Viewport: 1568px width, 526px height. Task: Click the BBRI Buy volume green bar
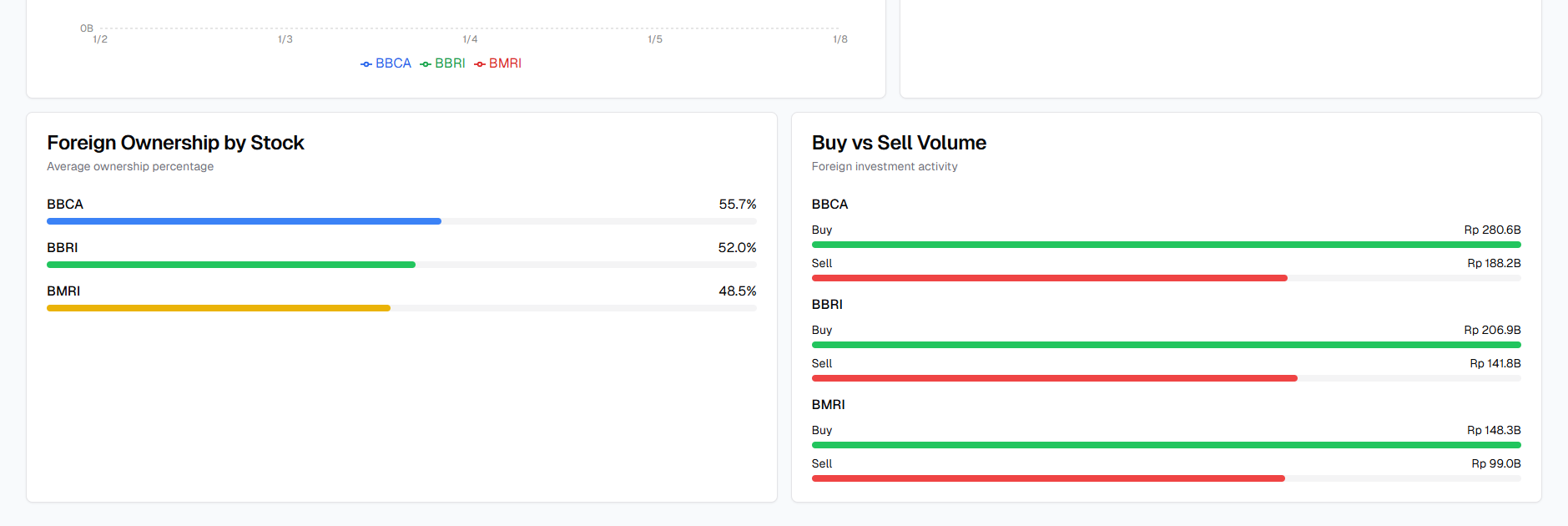pos(1166,345)
